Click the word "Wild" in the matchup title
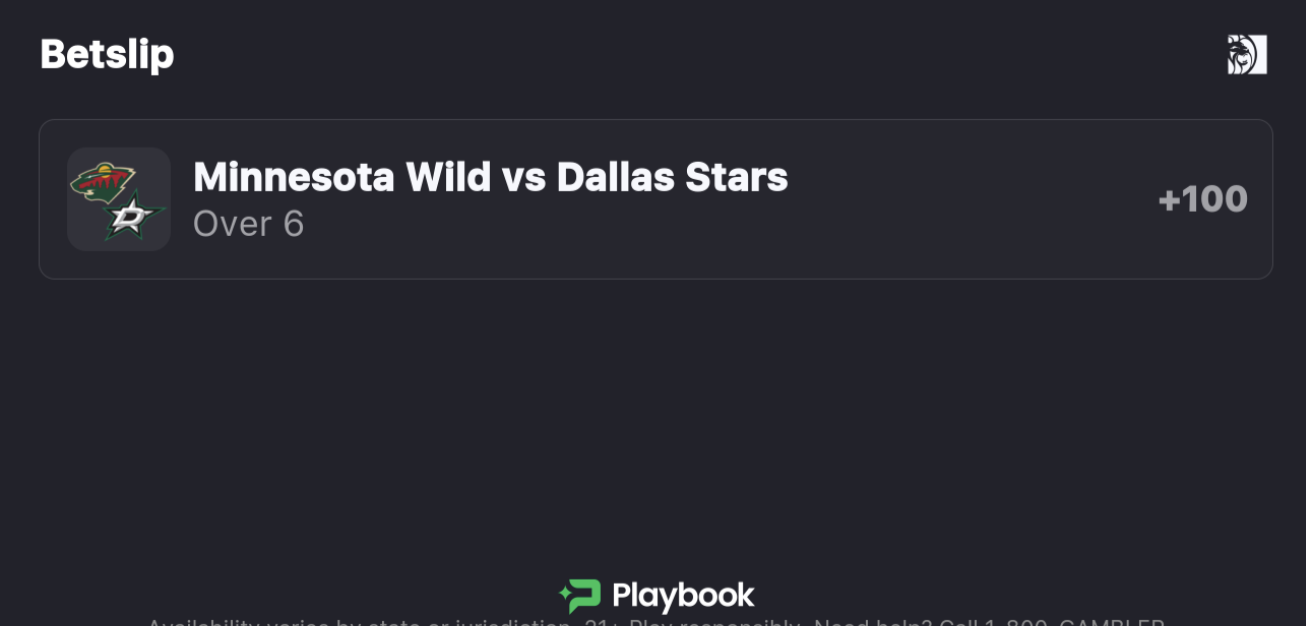This screenshot has height=626, width=1306. 448,177
